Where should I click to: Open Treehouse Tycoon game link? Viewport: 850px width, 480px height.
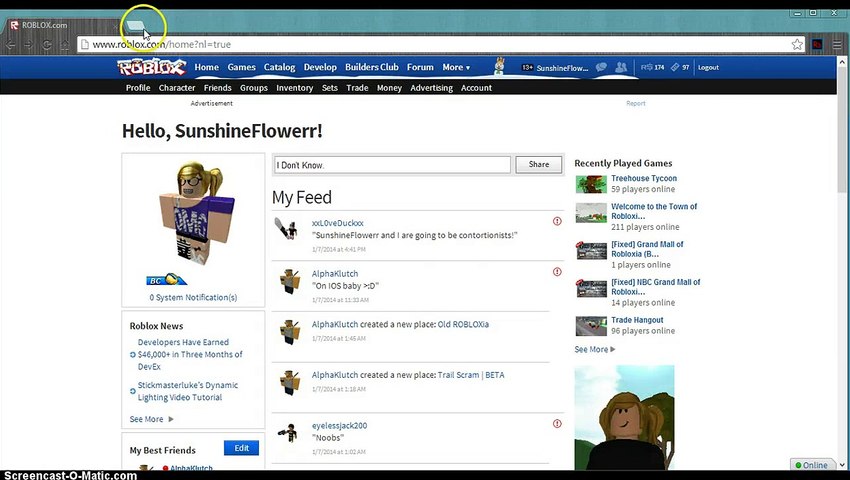coord(644,178)
